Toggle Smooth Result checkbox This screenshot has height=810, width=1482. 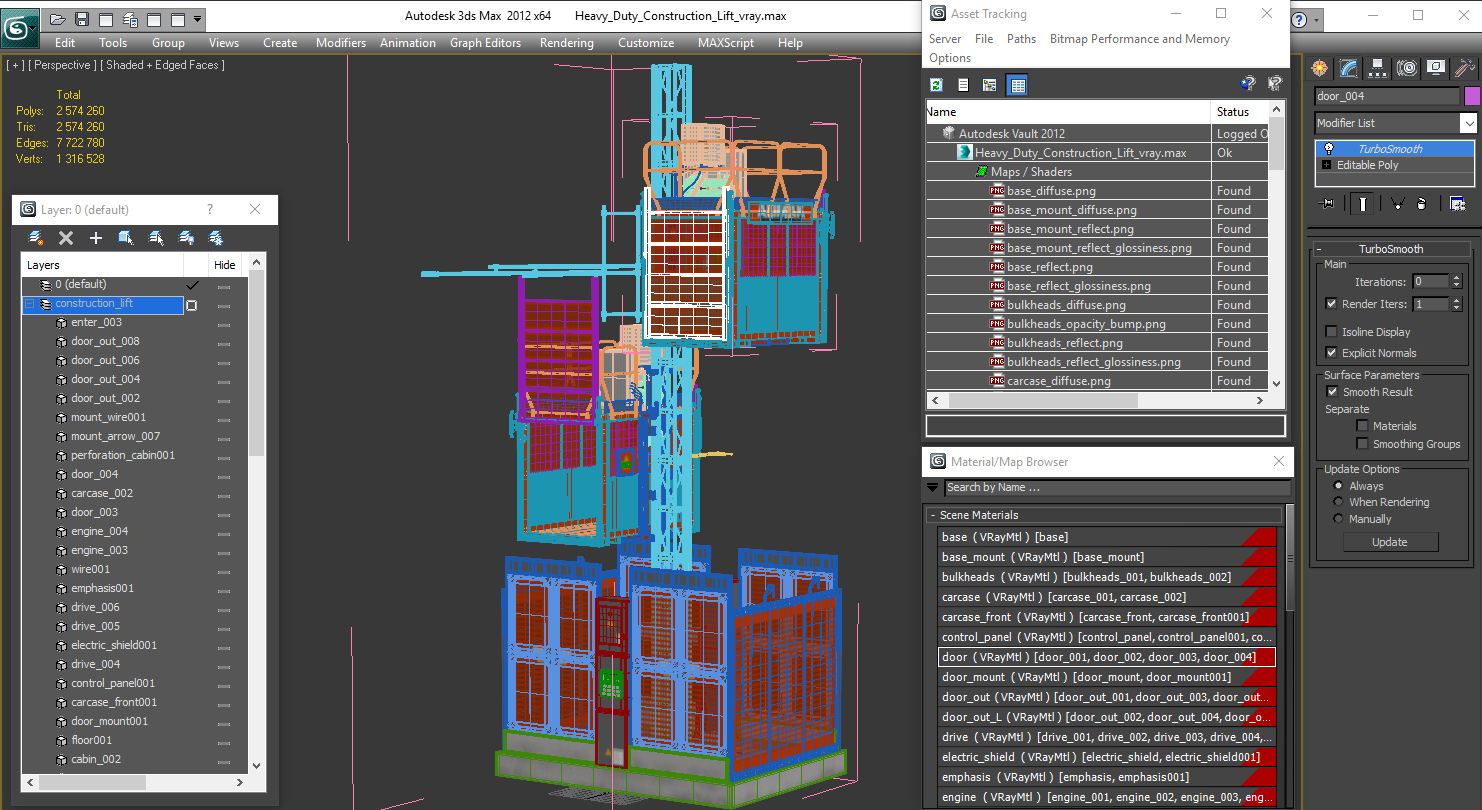pyautogui.click(x=1331, y=392)
